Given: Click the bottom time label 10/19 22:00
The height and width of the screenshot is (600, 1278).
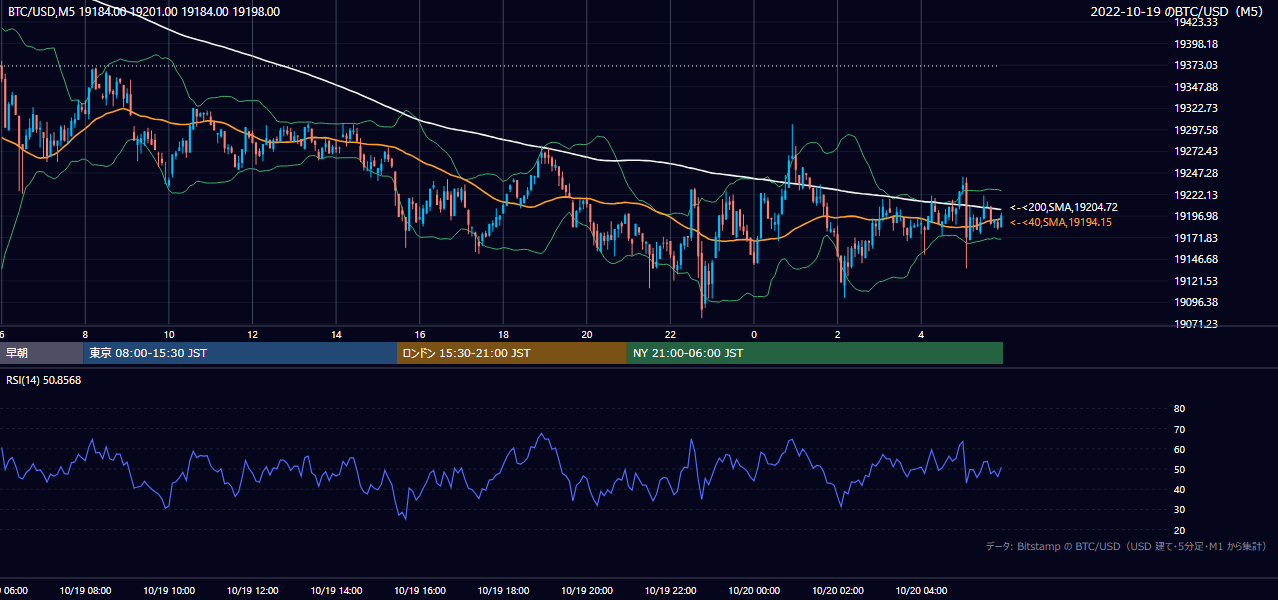Looking at the screenshot, I should [670, 591].
